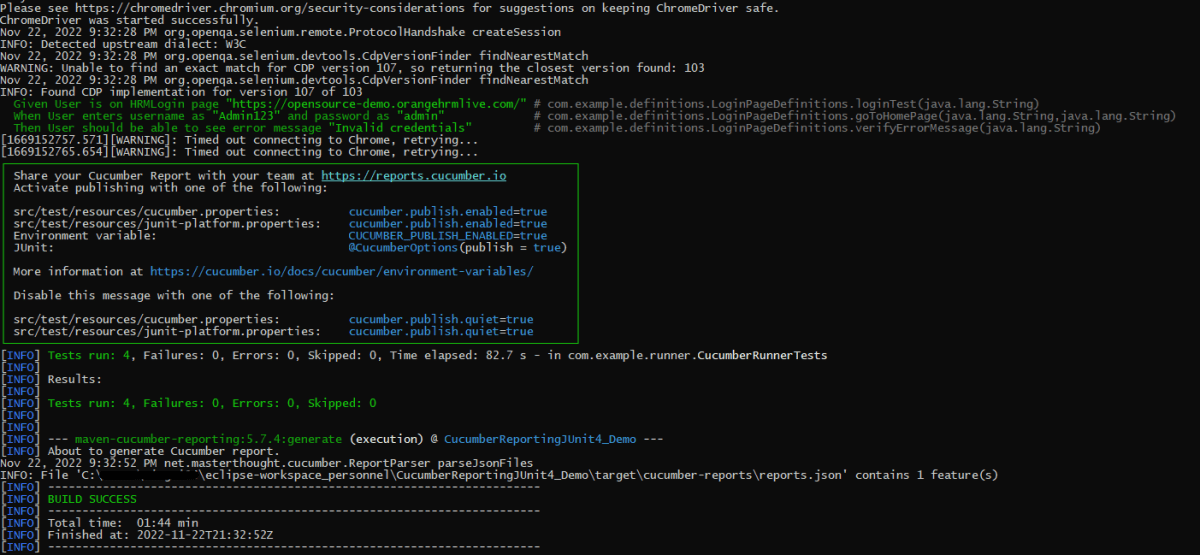
Task: Click the @CucumberOptions(publish = true) text
Action: (457, 248)
